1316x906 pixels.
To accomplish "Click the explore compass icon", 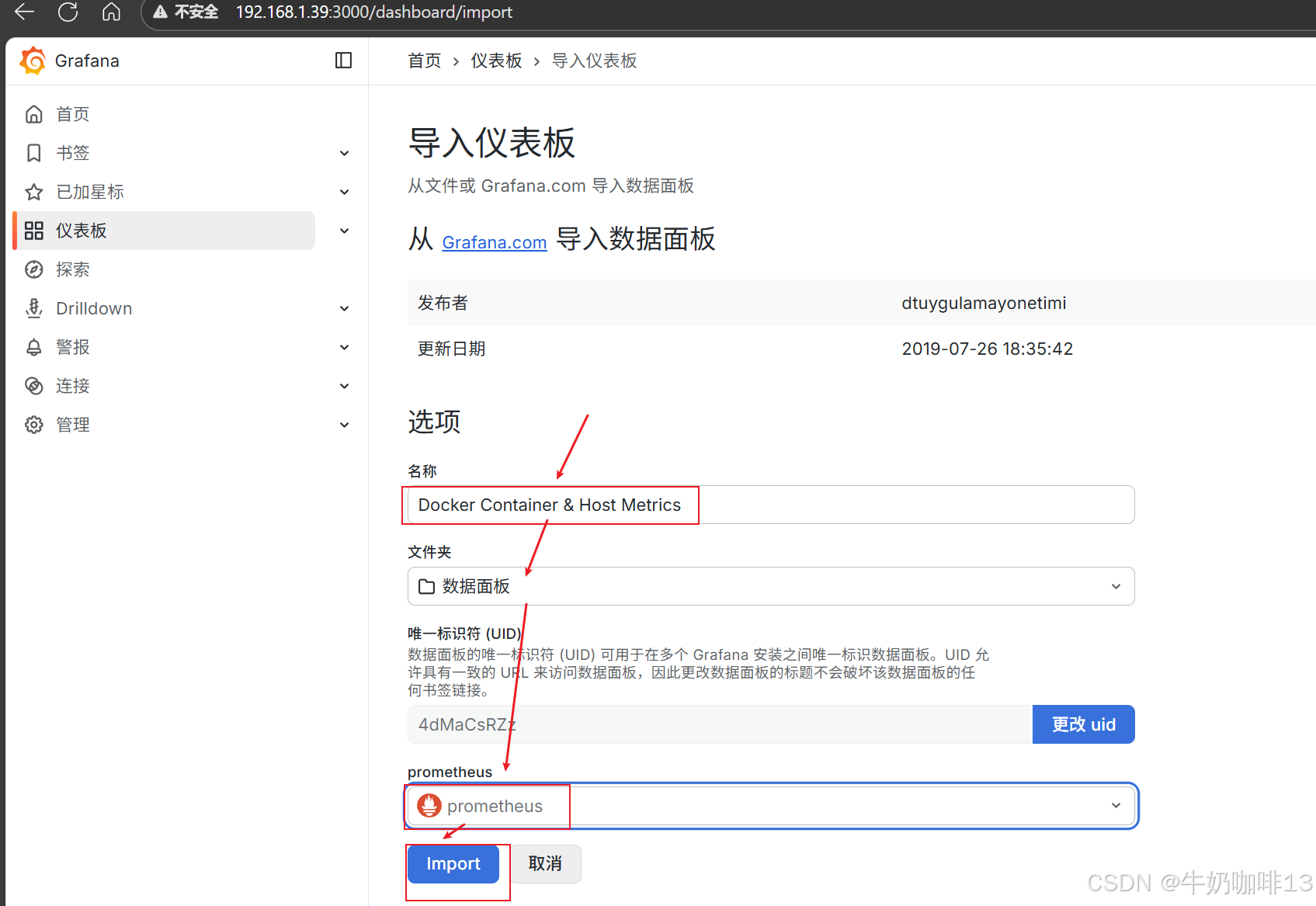I will [34, 269].
